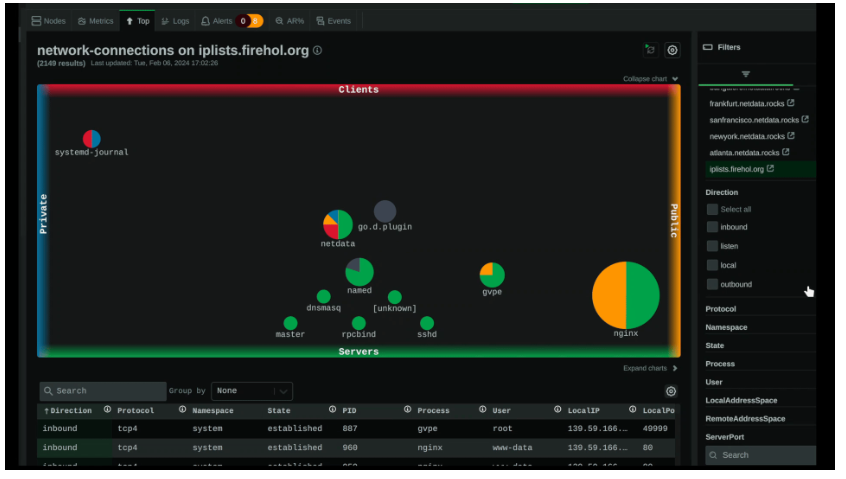Collapse the chart using Collapse chart

pos(650,79)
